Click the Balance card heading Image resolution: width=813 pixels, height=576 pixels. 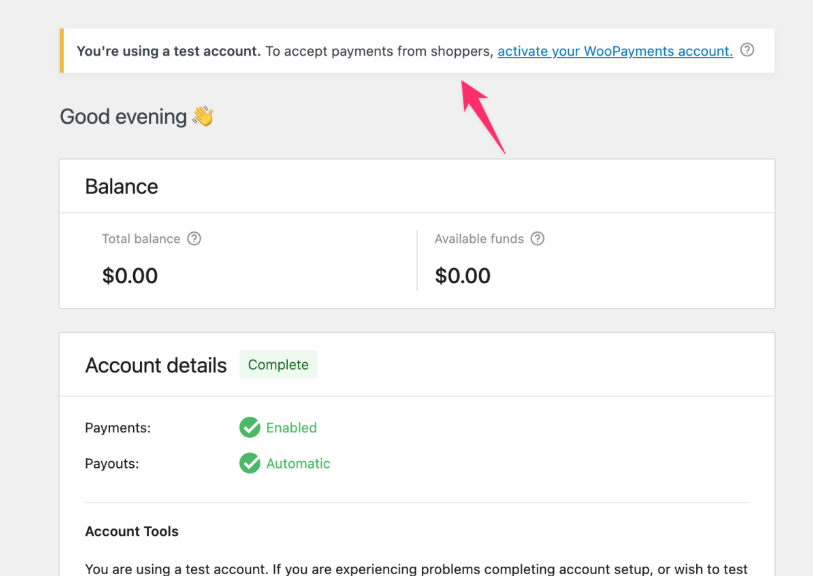[121, 186]
